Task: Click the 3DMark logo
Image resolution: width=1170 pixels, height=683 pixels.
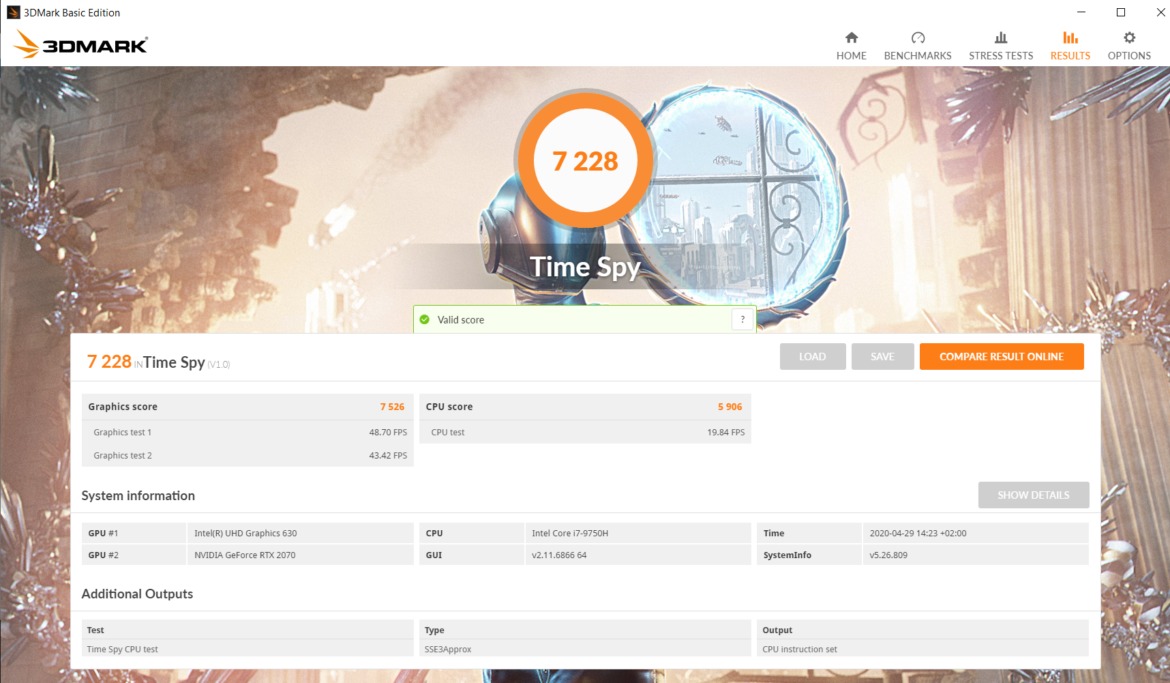Action: 82,44
